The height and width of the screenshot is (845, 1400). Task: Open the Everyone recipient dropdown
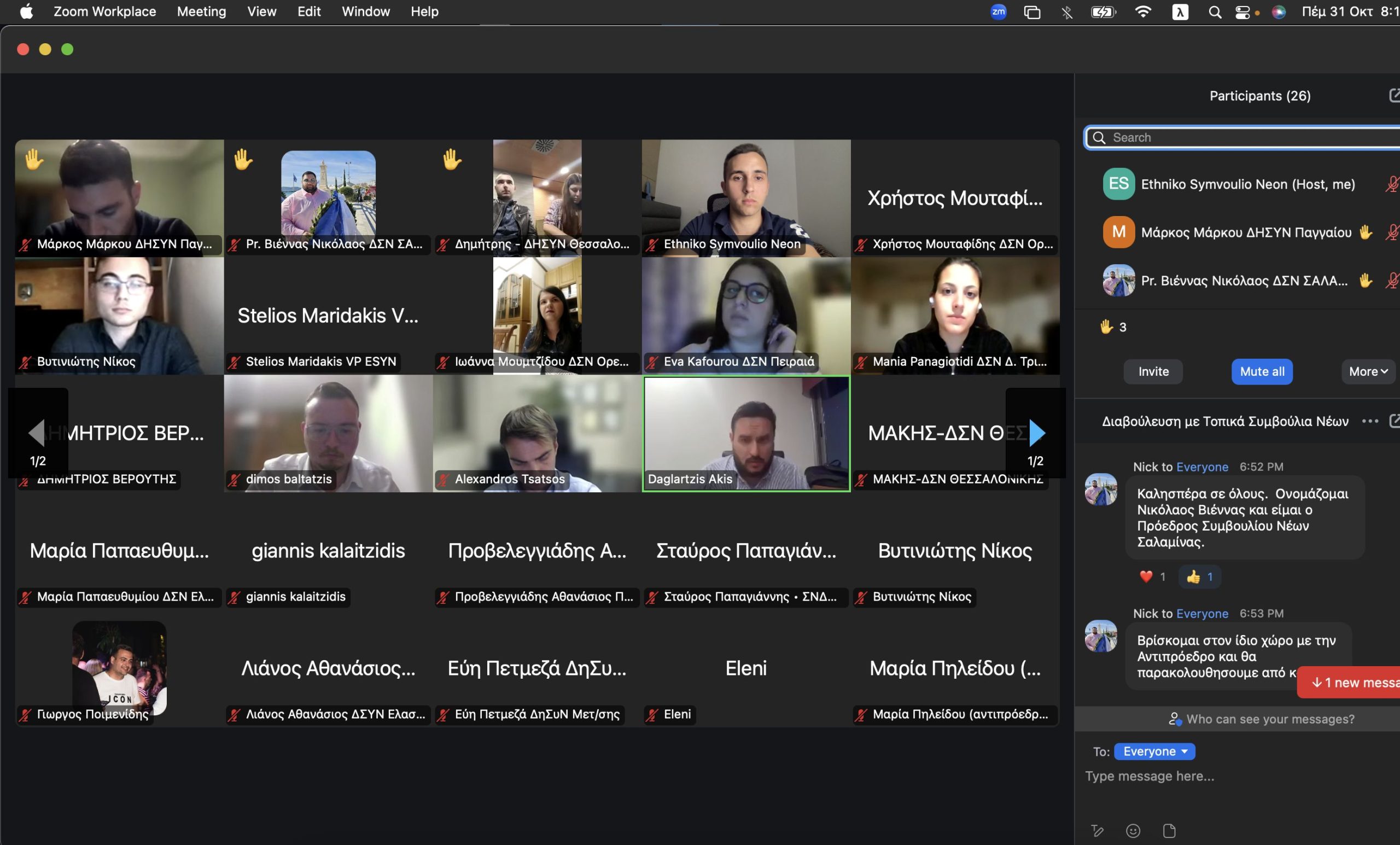point(1154,751)
